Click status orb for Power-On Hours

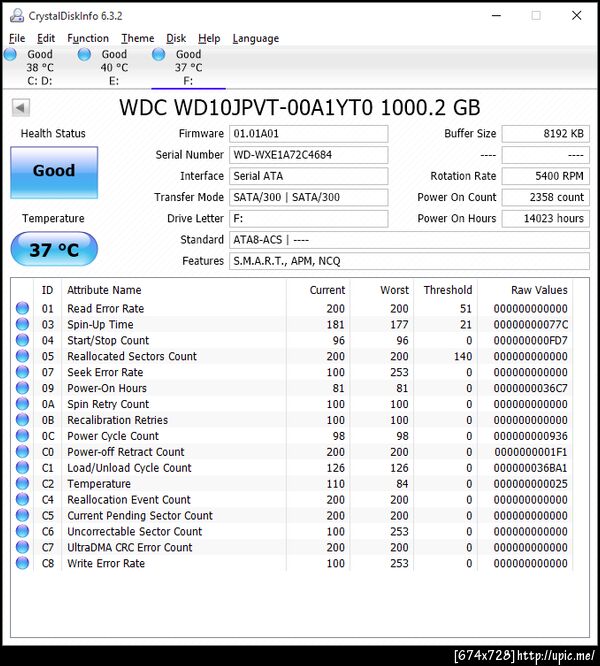[22, 388]
